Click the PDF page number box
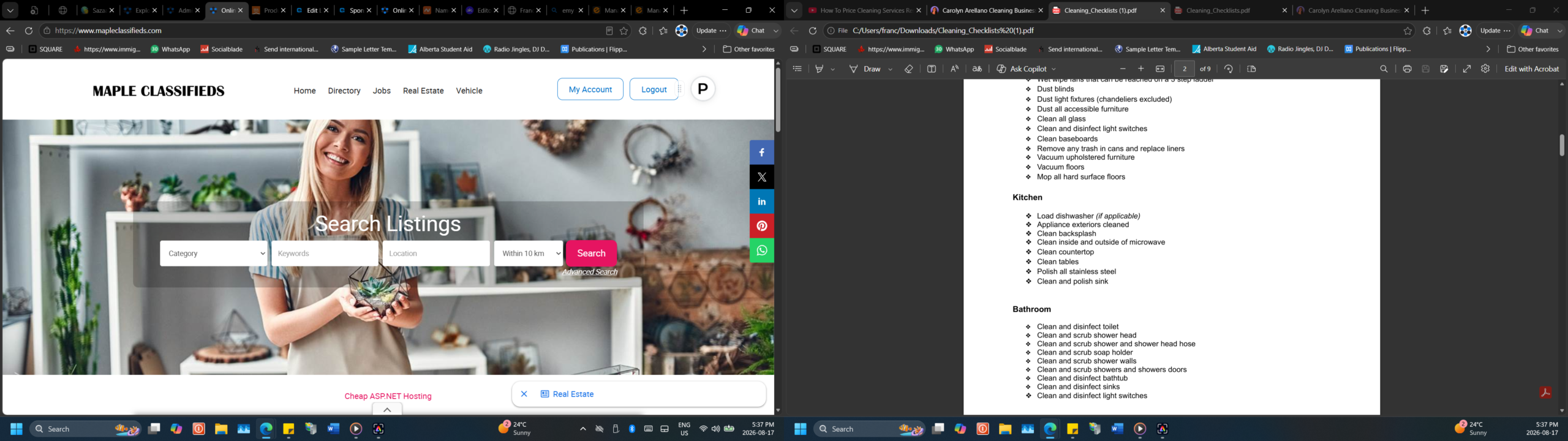1568x441 pixels. point(1184,69)
